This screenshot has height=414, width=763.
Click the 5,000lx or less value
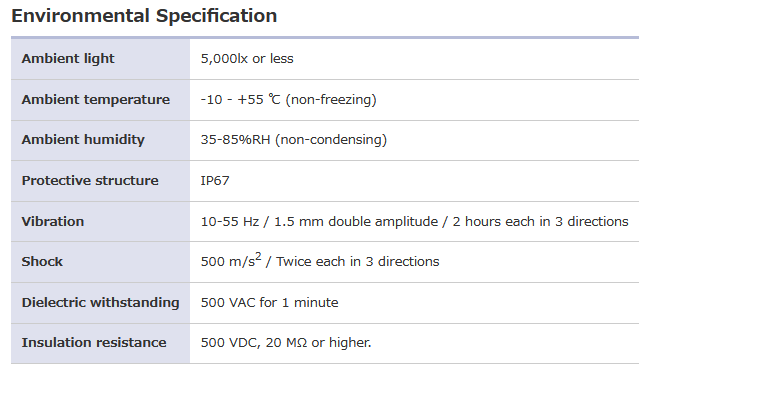click(x=247, y=59)
